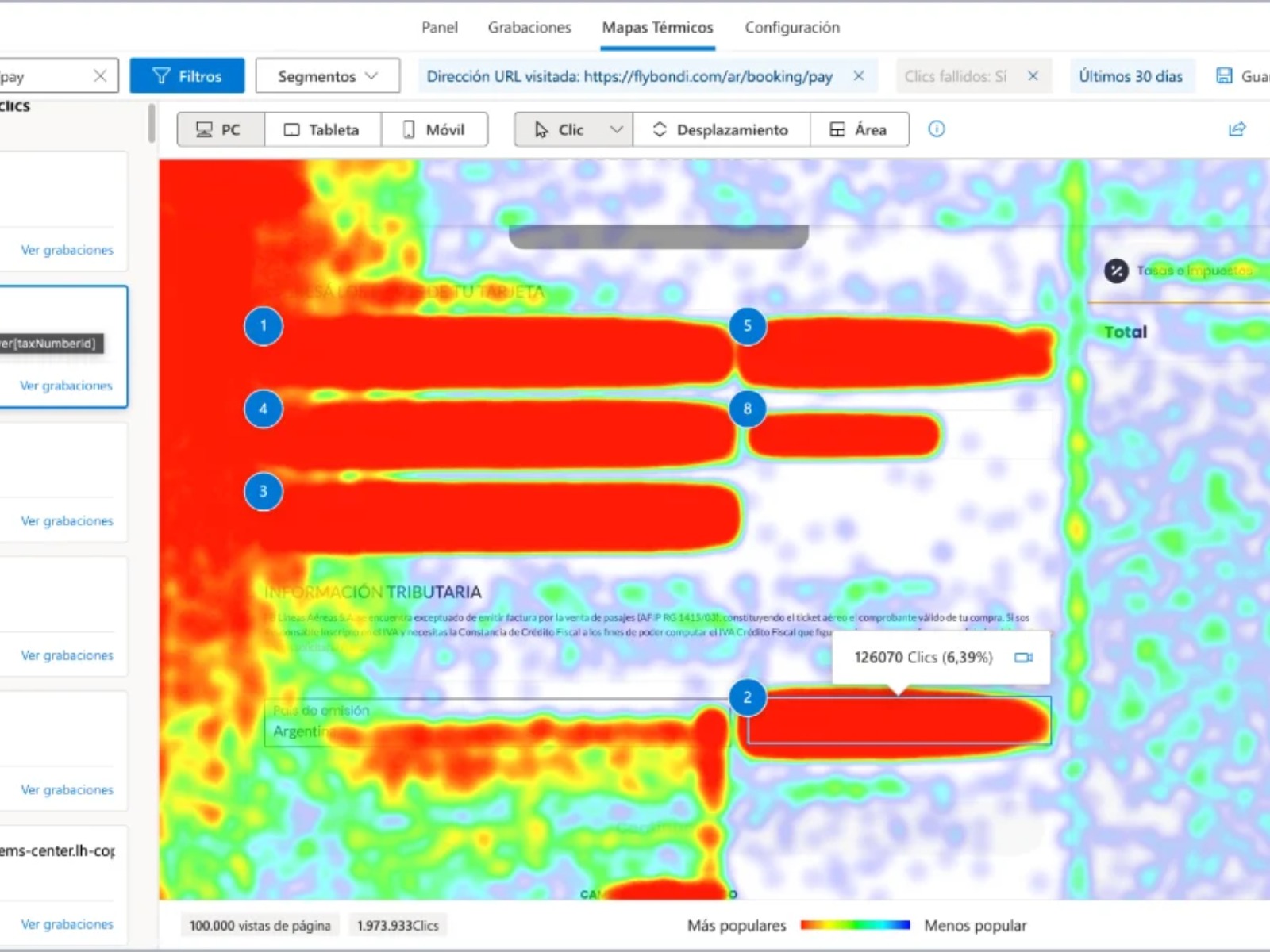Screen dimensions: 1270x952
Task: Click the save (Guardar) disk icon
Action: tap(1225, 76)
